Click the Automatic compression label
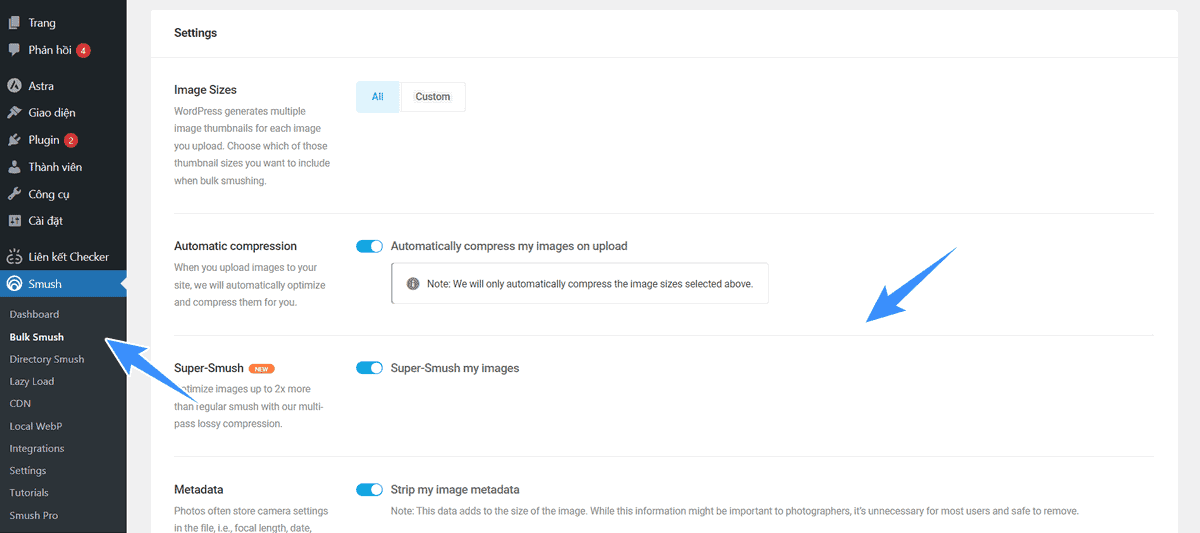 [x=235, y=246]
